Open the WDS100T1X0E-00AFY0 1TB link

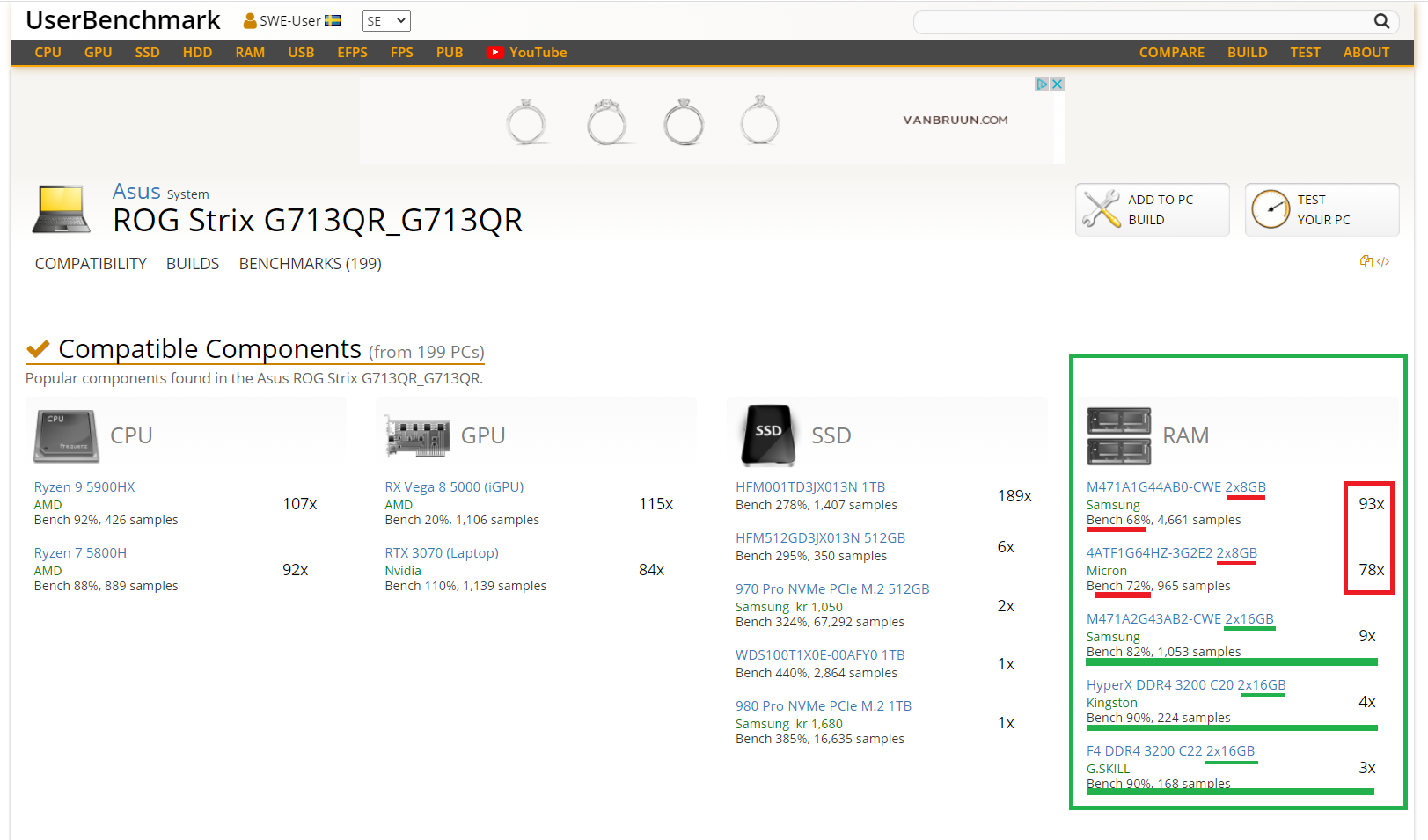pyautogui.click(x=820, y=655)
